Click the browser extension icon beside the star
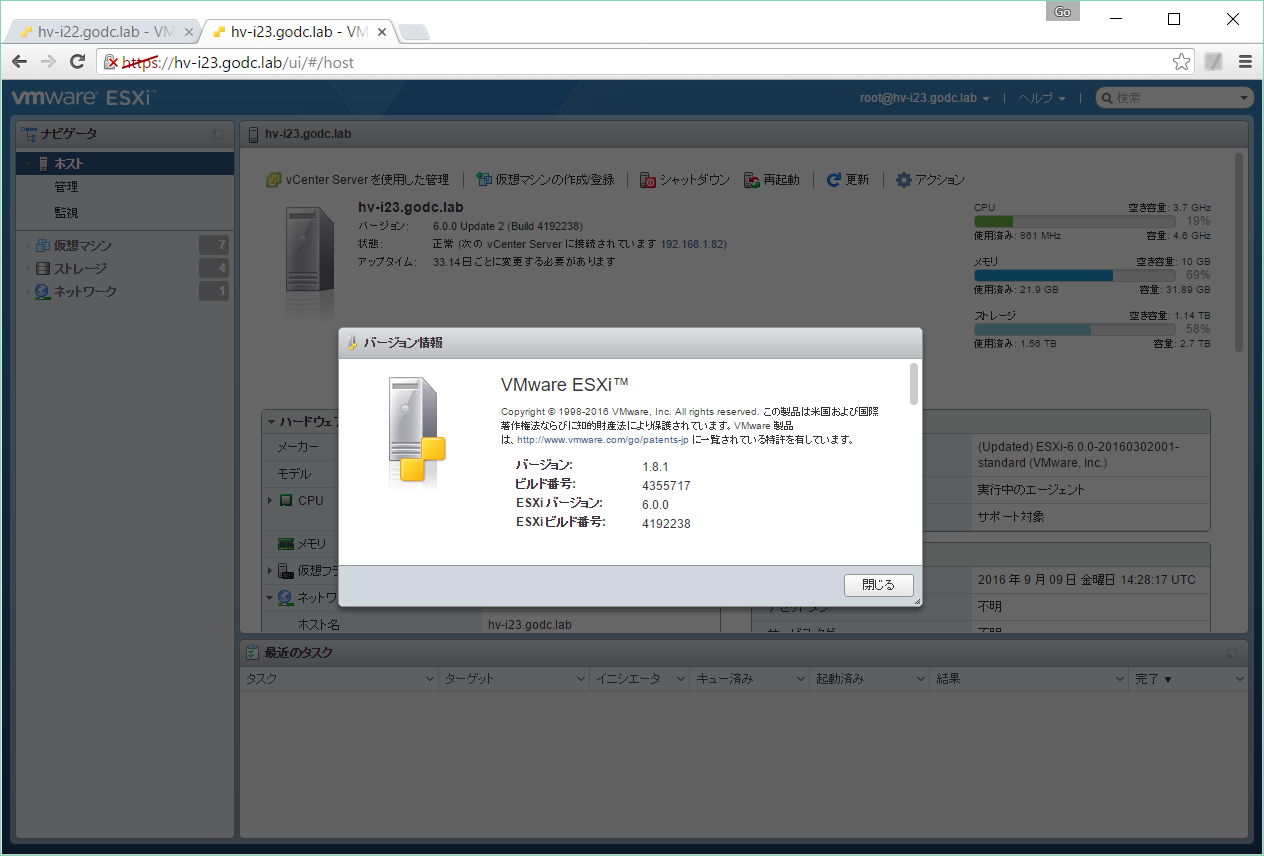The image size is (1264, 856). coord(1214,62)
